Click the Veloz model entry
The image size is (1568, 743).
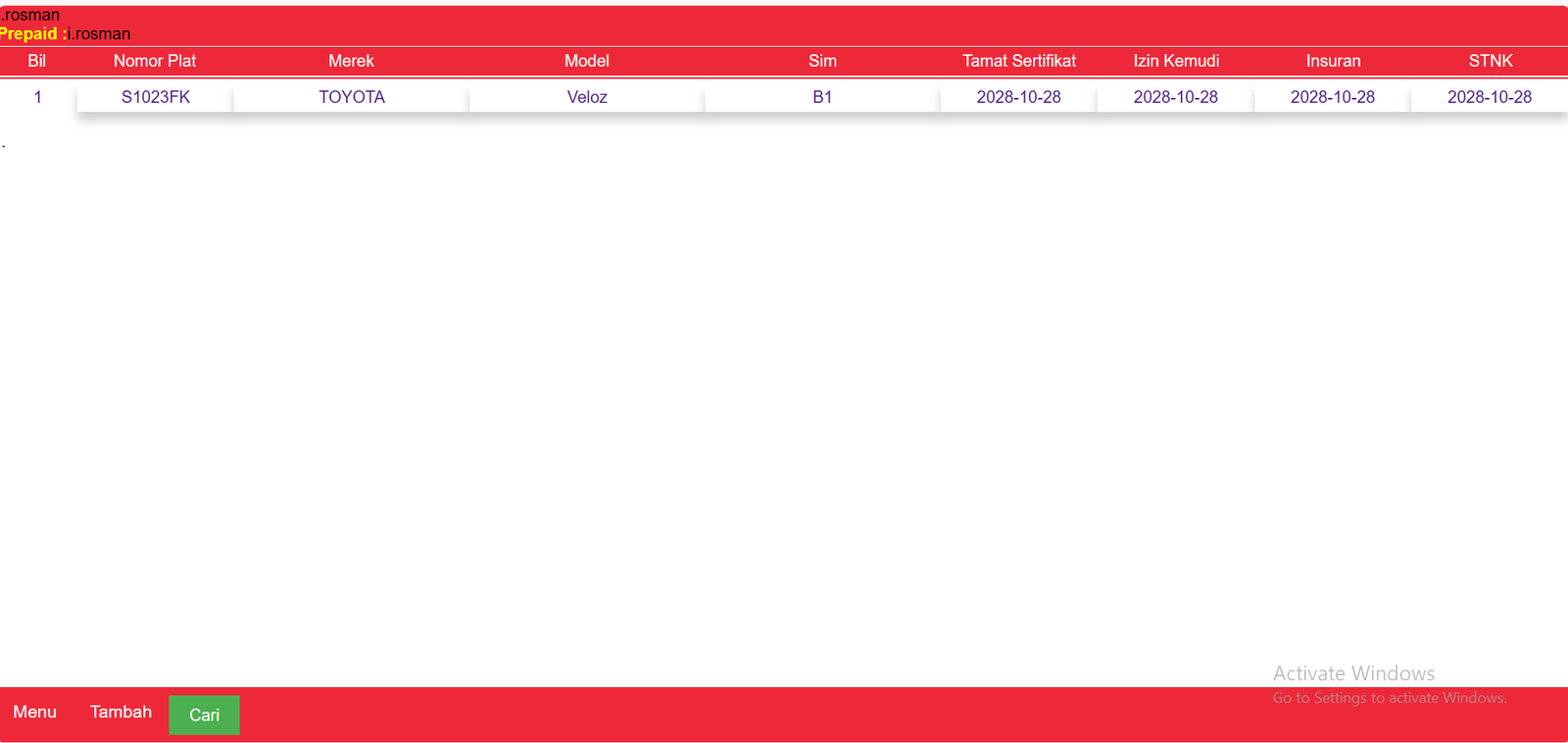(587, 97)
